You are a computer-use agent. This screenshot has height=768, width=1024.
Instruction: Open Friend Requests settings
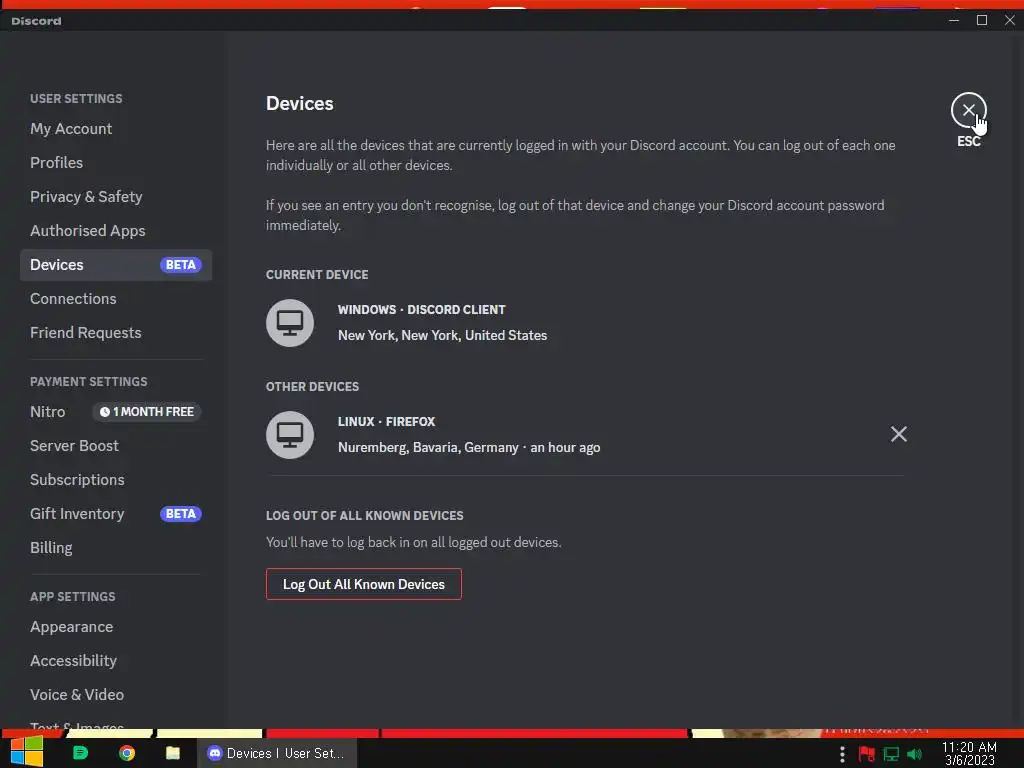click(116, 333)
